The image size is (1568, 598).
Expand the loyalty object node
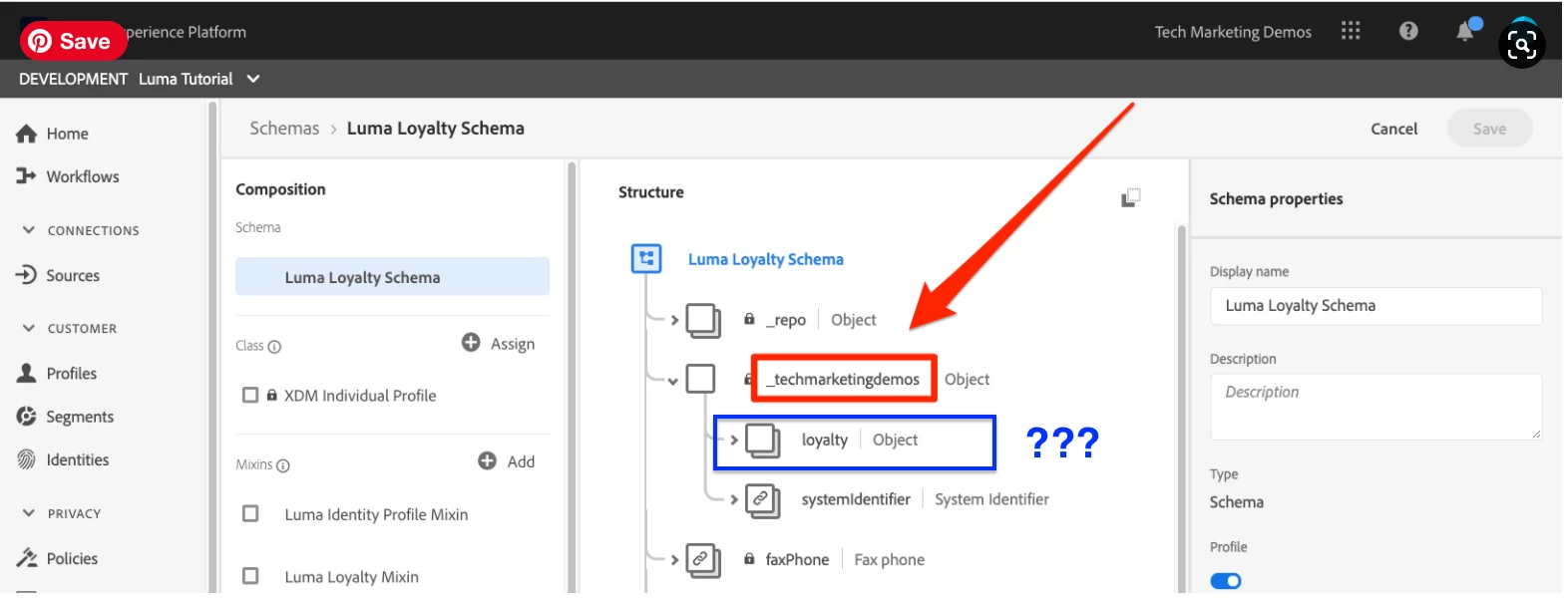point(734,440)
